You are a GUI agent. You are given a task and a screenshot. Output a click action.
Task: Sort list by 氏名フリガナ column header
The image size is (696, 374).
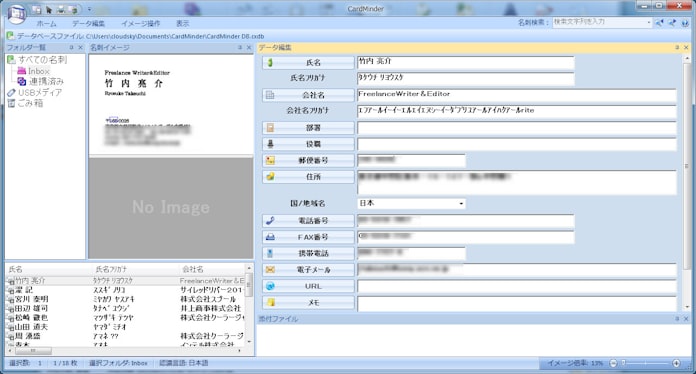coord(136,269)
